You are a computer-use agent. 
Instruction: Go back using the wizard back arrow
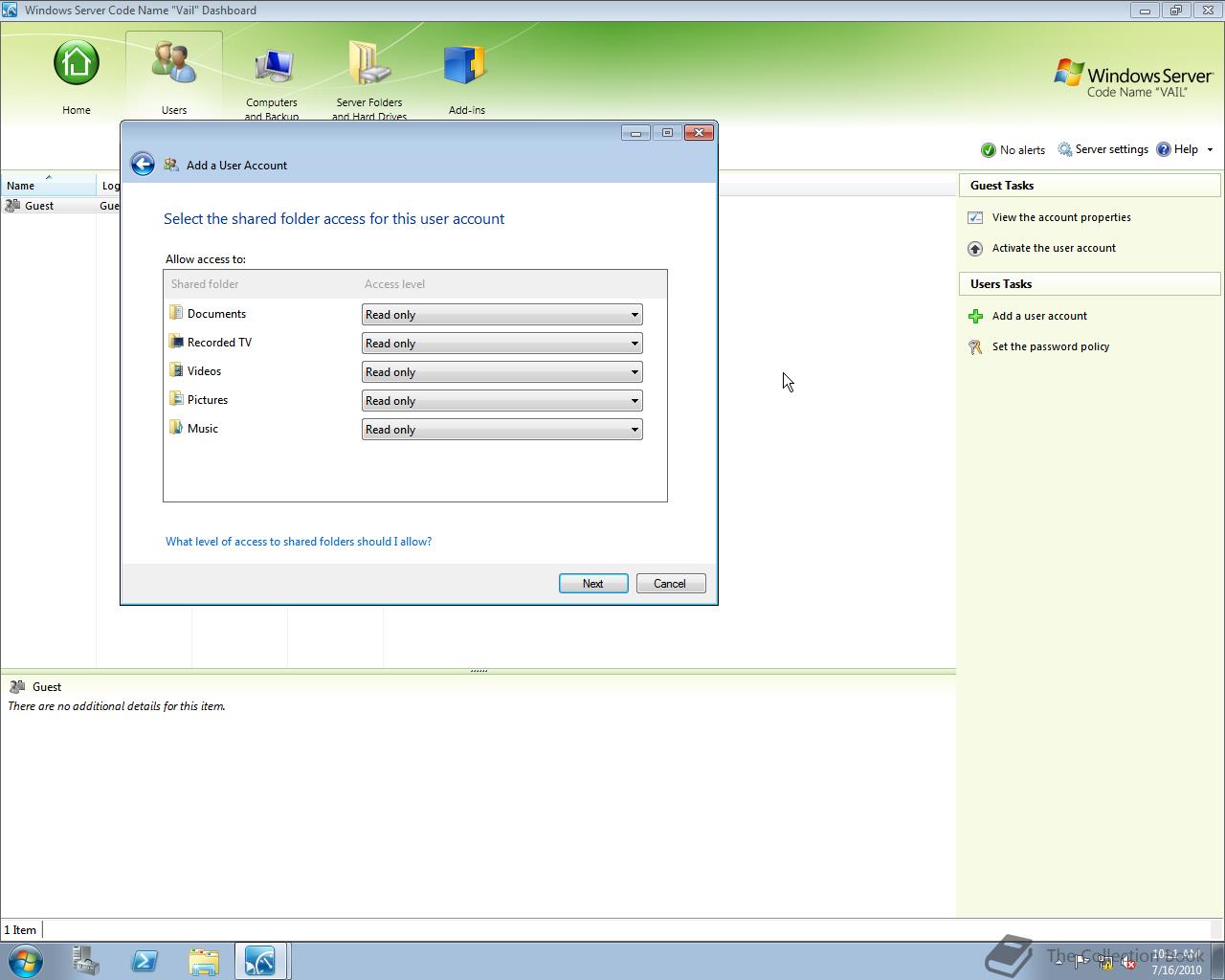(x=143, y=165)
